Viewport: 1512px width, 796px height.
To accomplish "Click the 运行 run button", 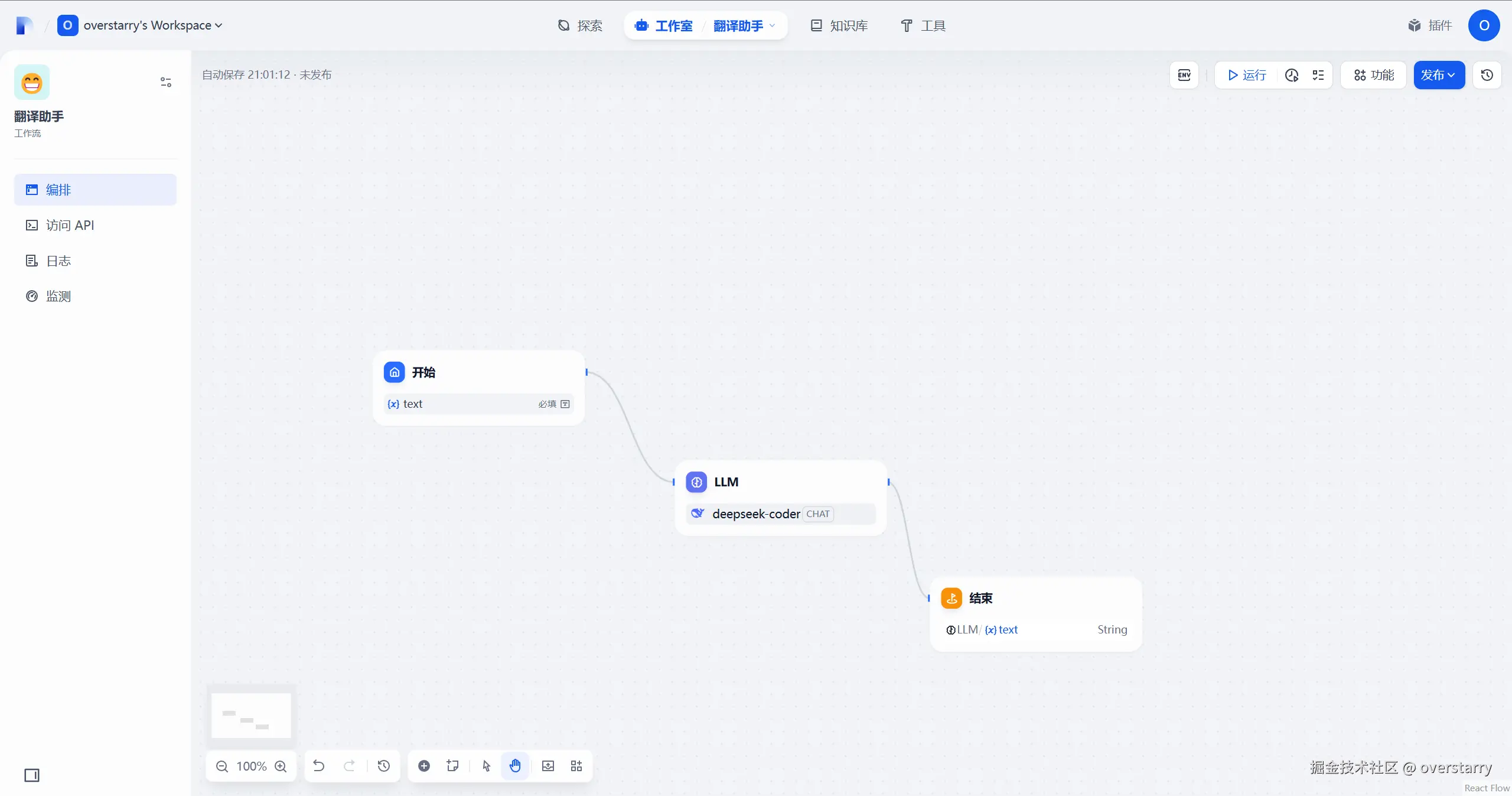I will 1246,75.
